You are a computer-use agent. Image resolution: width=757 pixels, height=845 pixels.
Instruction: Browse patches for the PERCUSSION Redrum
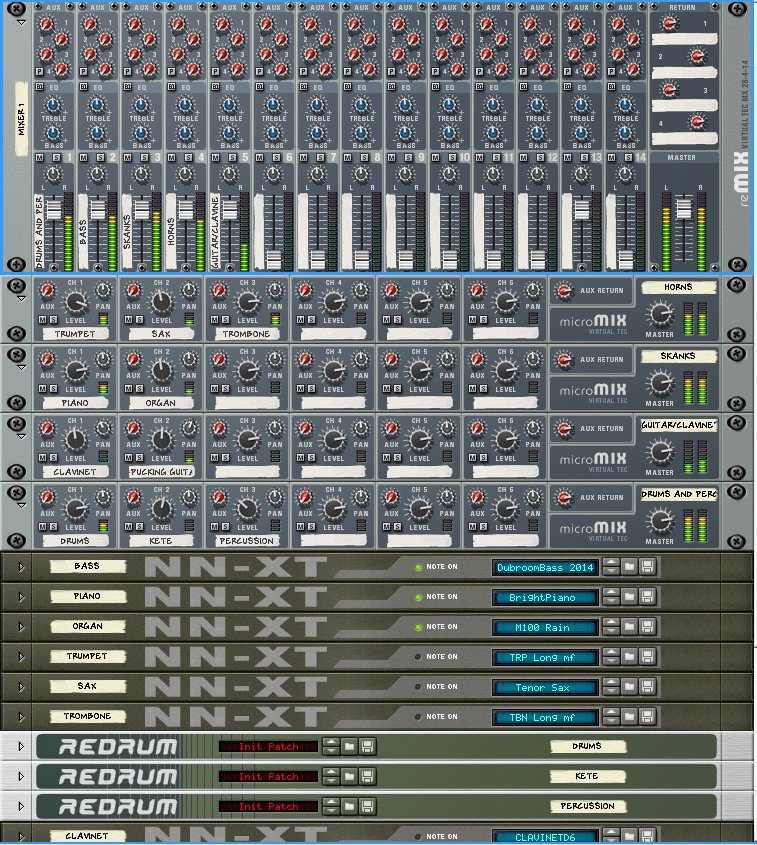(349, 806)
